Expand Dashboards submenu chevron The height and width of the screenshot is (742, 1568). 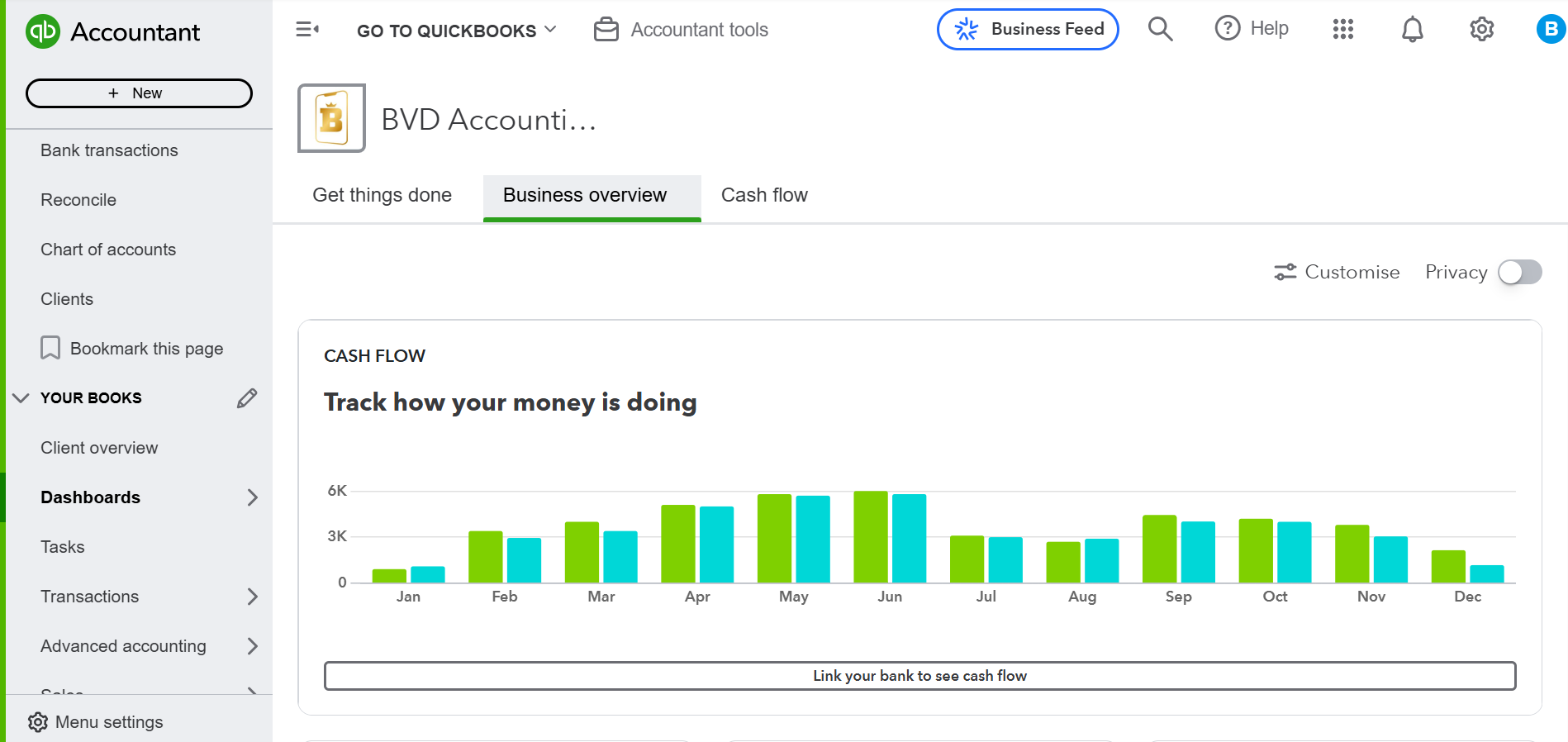[x=253, y=497]
